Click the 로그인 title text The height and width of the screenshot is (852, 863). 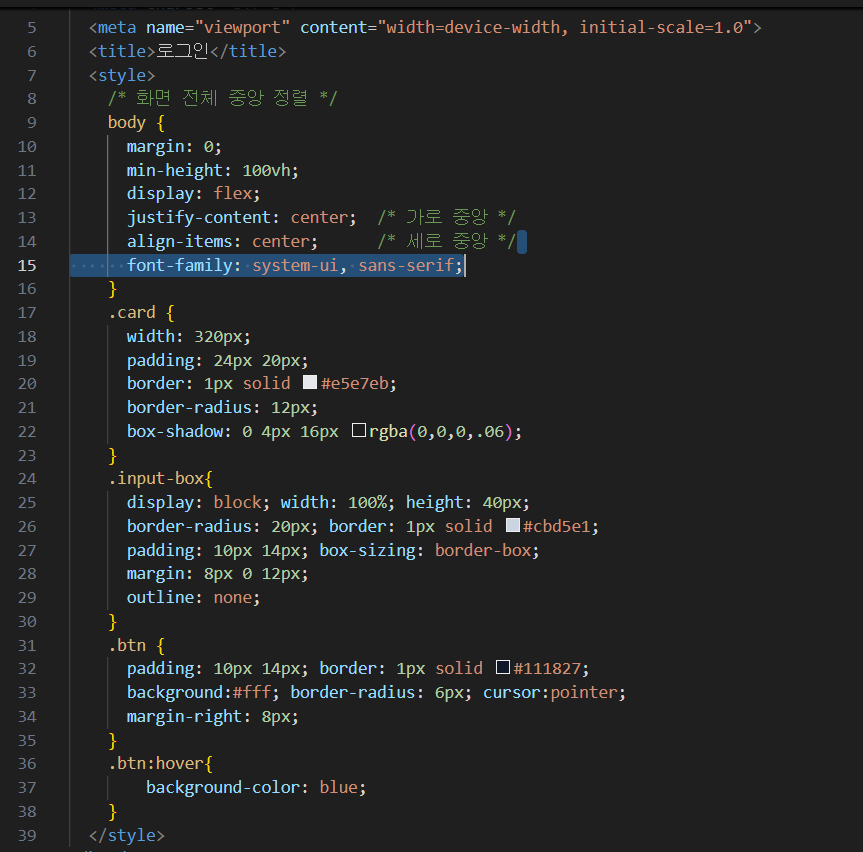(180, 51)
